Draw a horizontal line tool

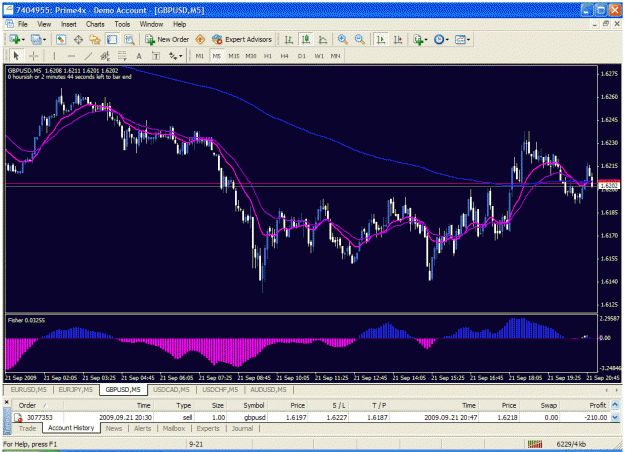(x=71, y=56)
